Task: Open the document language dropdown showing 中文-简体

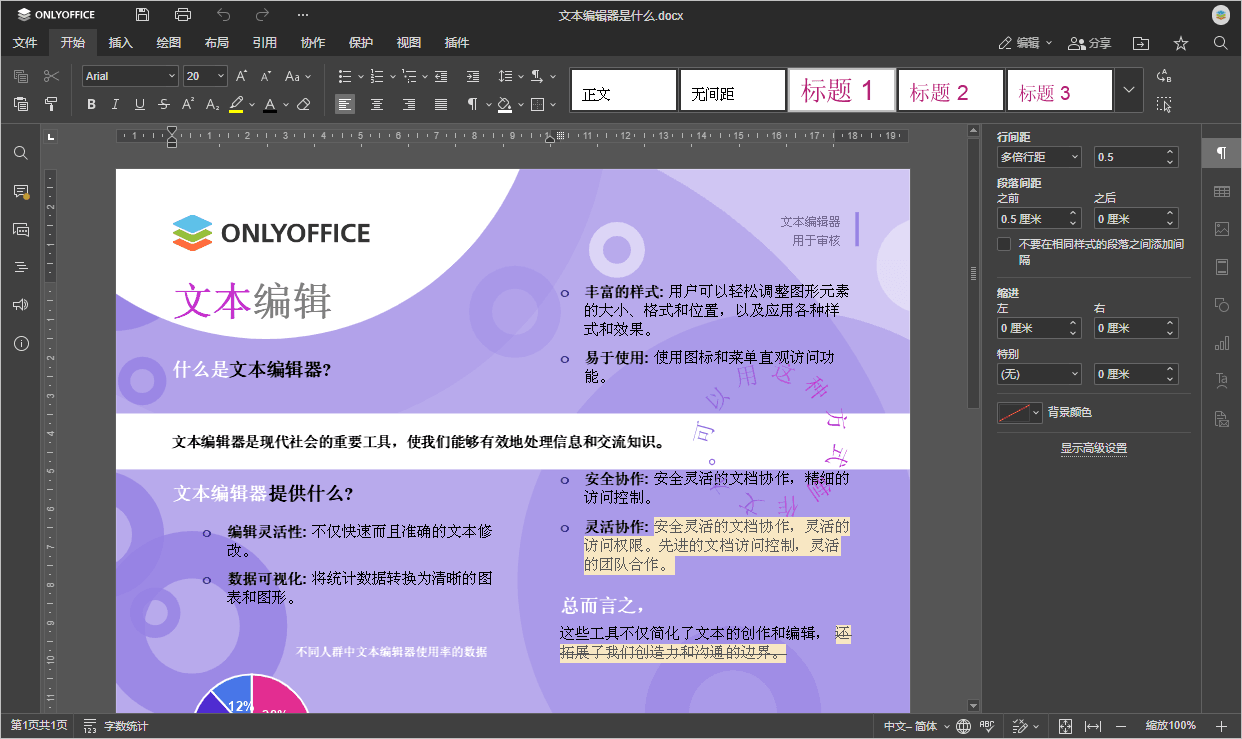Action: pyautogui.click(x=915, y=726)
